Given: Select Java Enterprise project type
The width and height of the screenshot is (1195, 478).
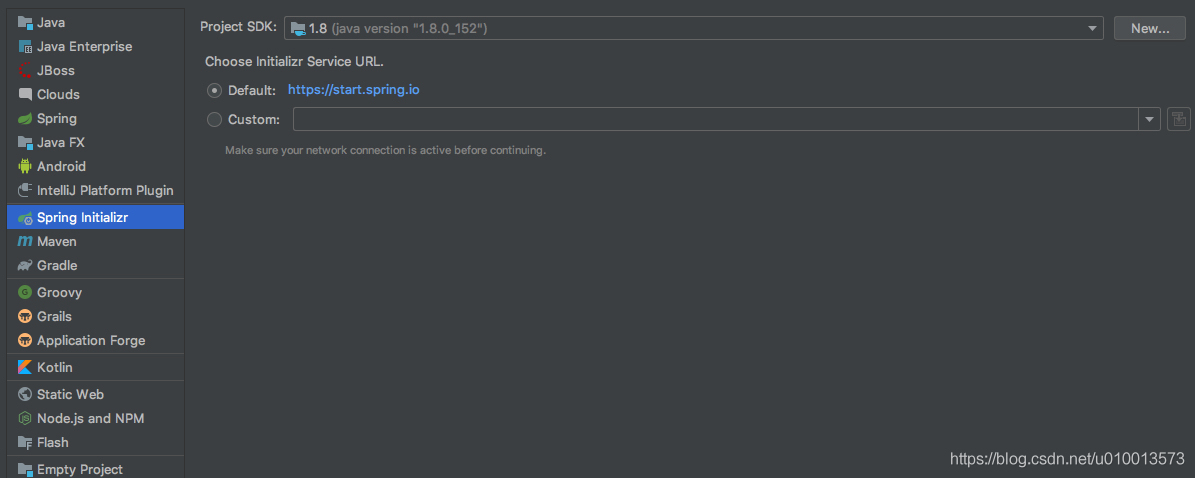Looking at the screenshot, I should point(84,46).
